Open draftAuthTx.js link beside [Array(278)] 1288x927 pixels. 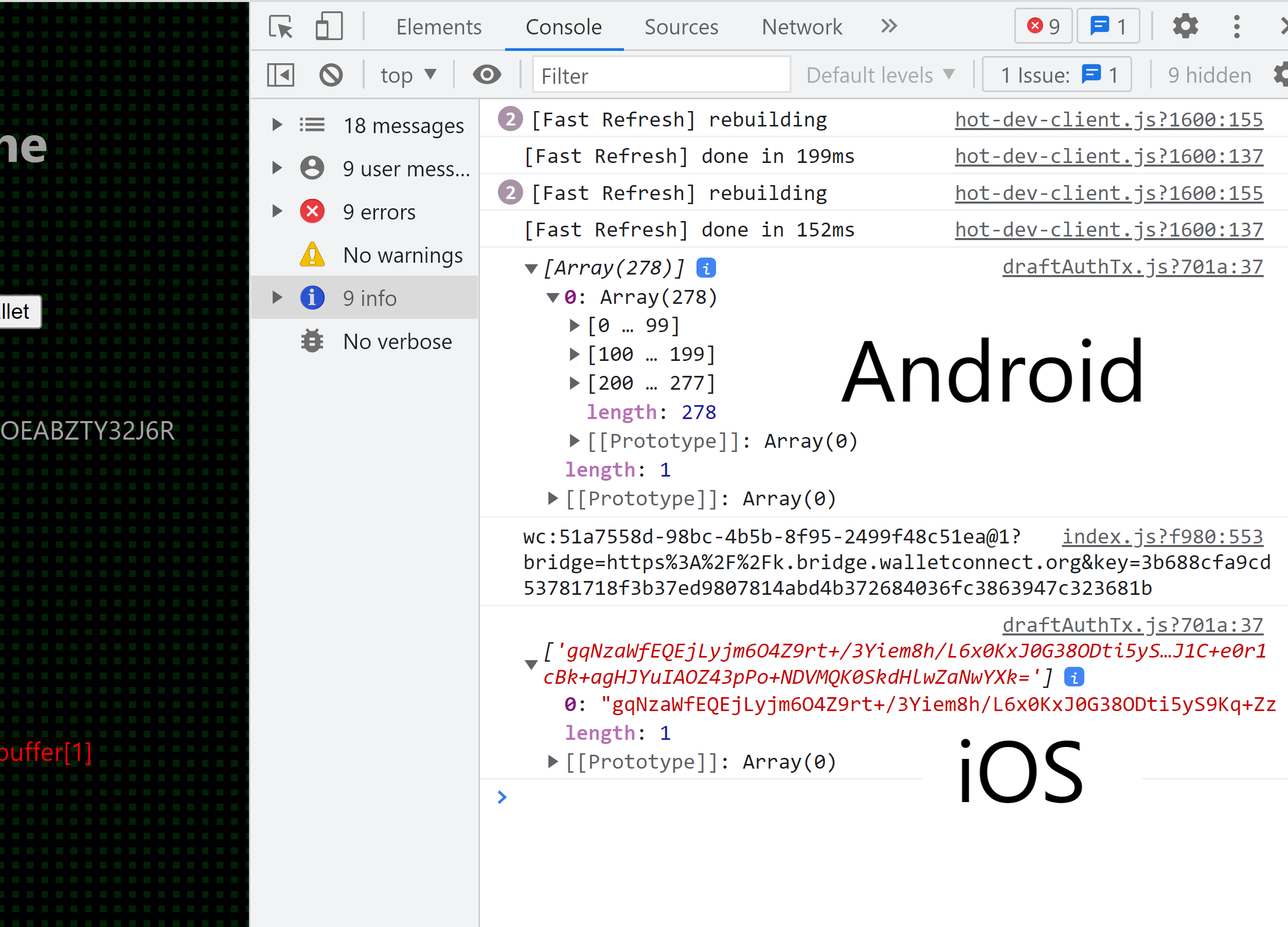(1132, 267)
